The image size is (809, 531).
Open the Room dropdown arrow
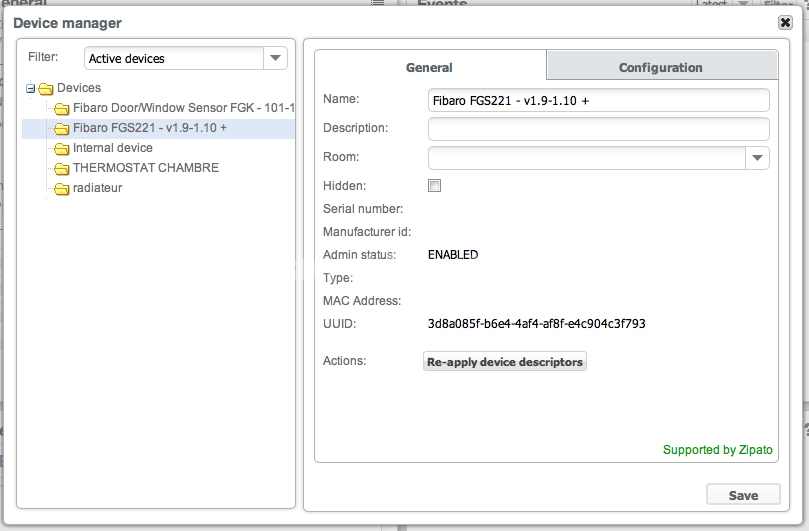click(757, 158)
